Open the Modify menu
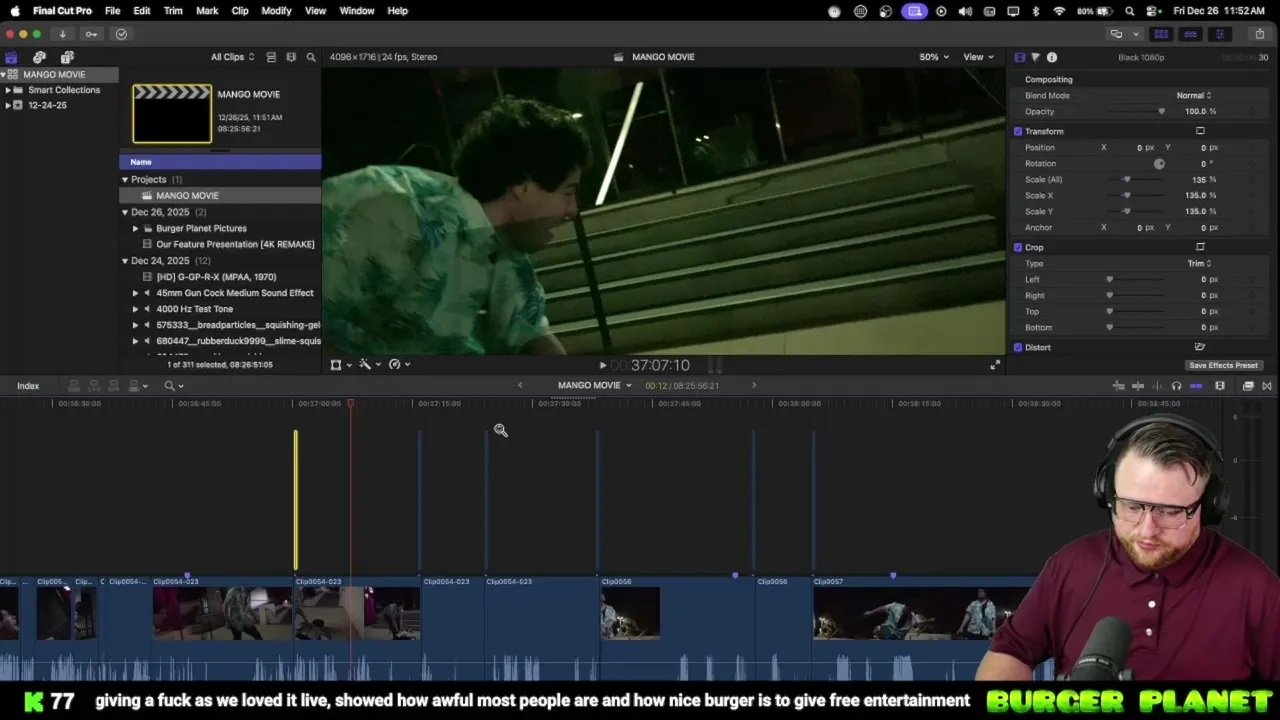1280x720 pixels. [276, 11]
